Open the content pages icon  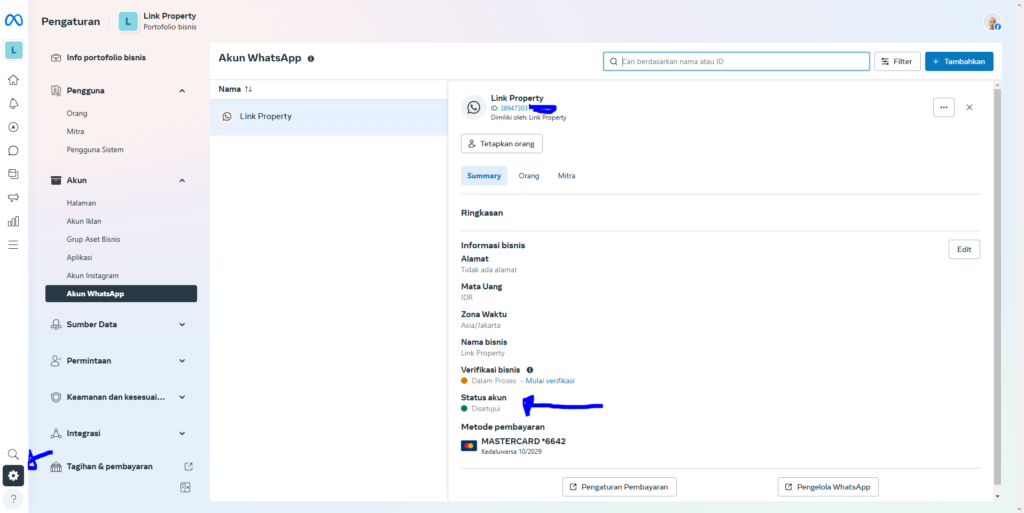(x=13, y=174)
